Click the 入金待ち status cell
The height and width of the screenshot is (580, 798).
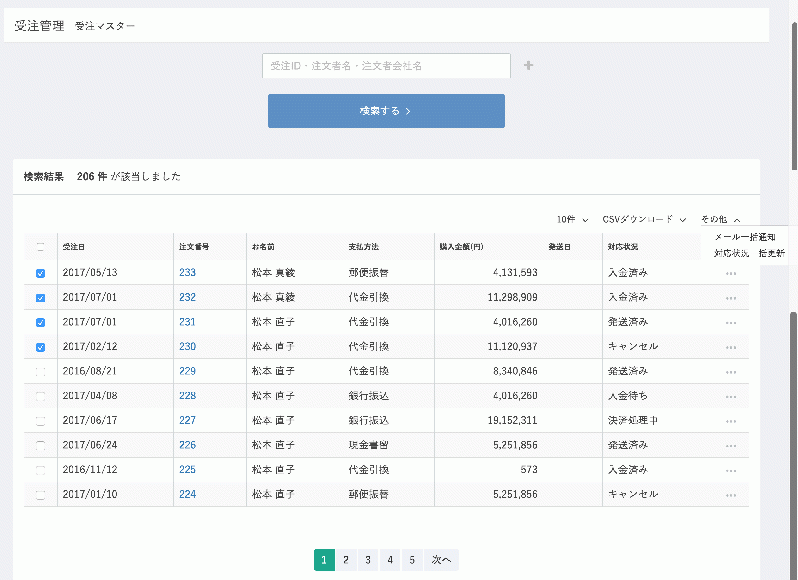(628, 396)
